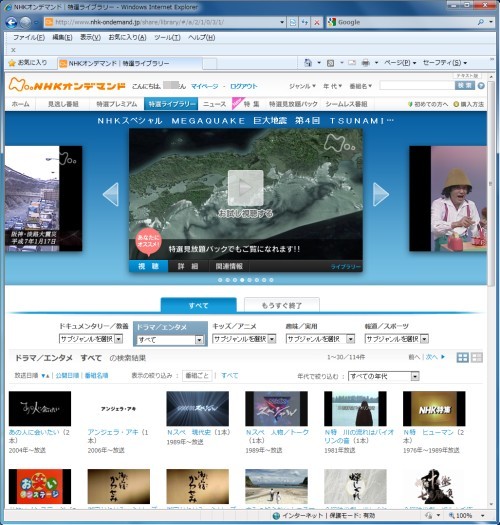The width and height of the screenshot is (500, 525).
Task: Click the Google search magnifier icon
Action: [481, 22]
